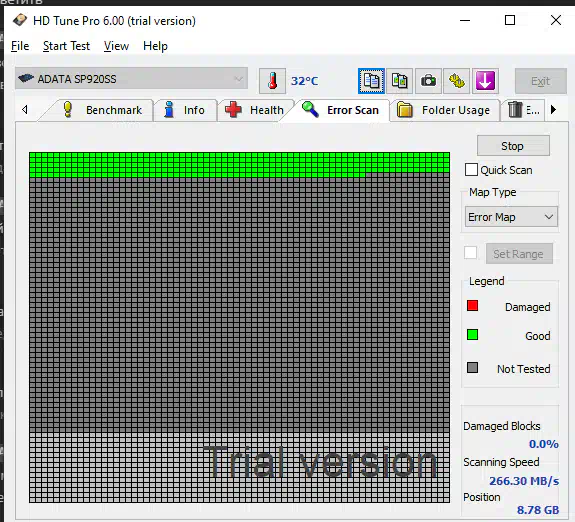
Task: Click the drive icon beside ADATA SP920SS
Action: pos(26,78)
